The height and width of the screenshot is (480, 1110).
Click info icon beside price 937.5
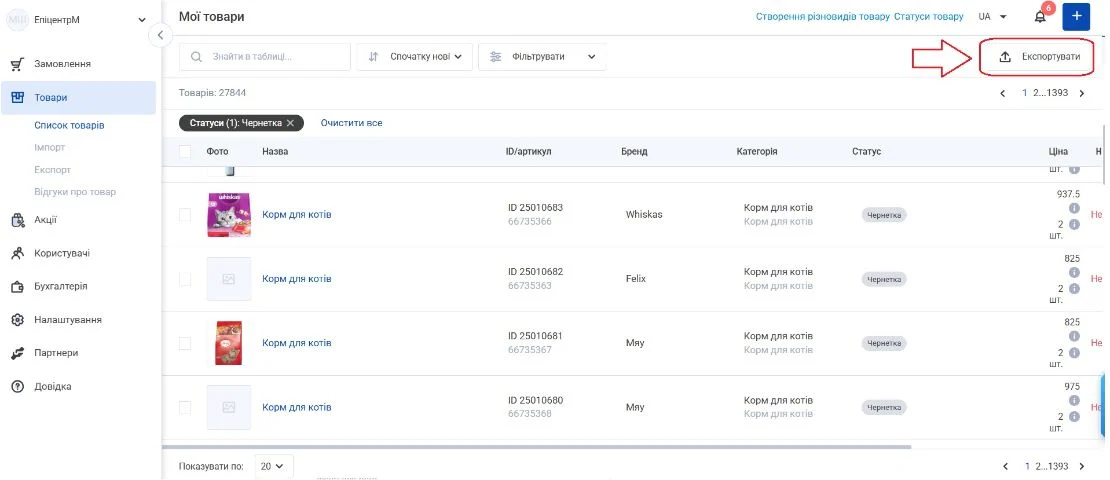coord(1074,209)
